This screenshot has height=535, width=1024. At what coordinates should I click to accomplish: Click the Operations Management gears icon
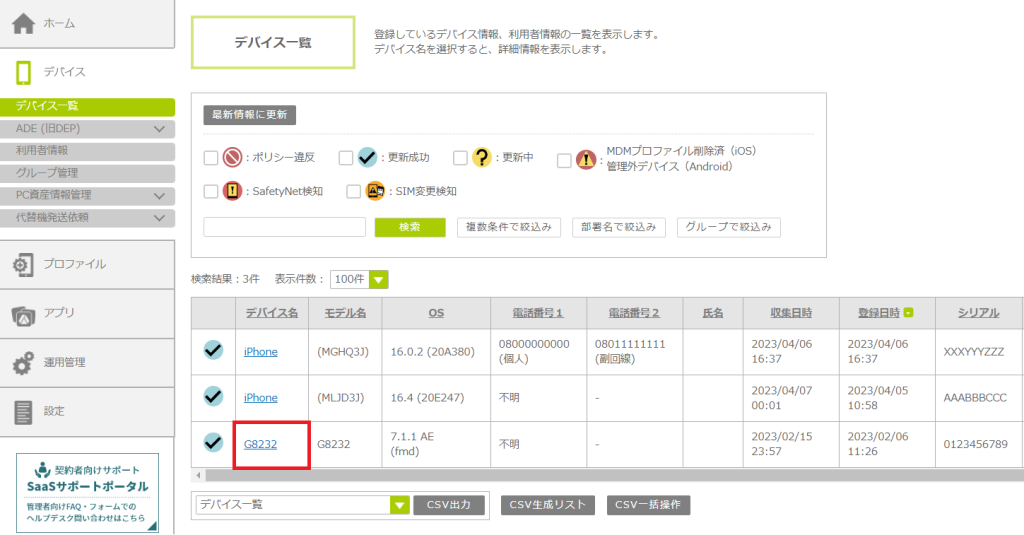pos(24,363)
